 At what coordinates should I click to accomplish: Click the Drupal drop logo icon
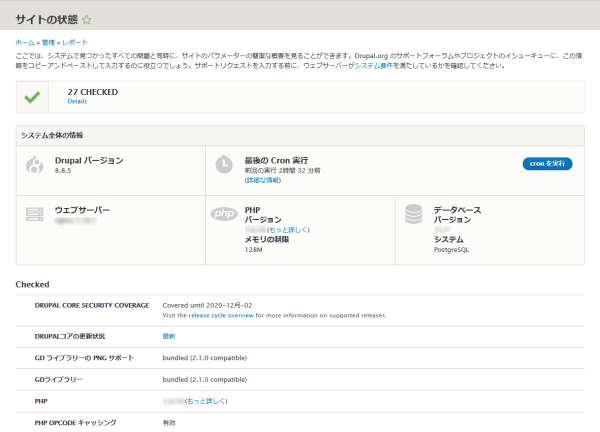(x=35, y=165)
